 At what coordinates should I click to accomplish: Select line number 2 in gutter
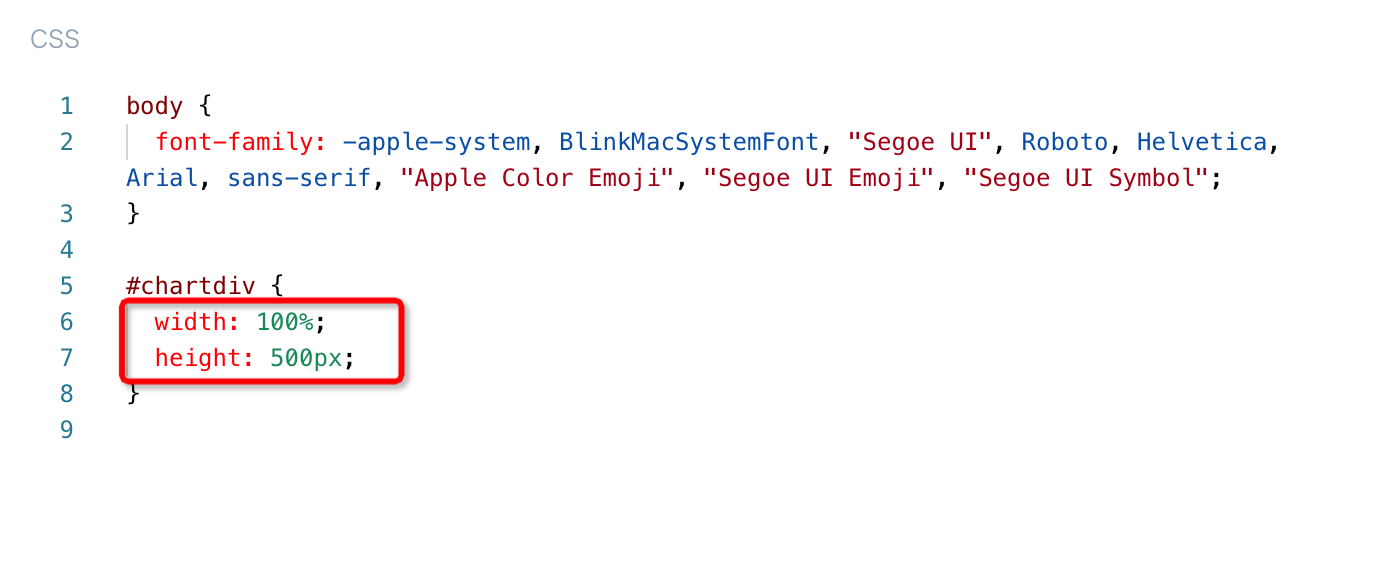tap(66, 142)
